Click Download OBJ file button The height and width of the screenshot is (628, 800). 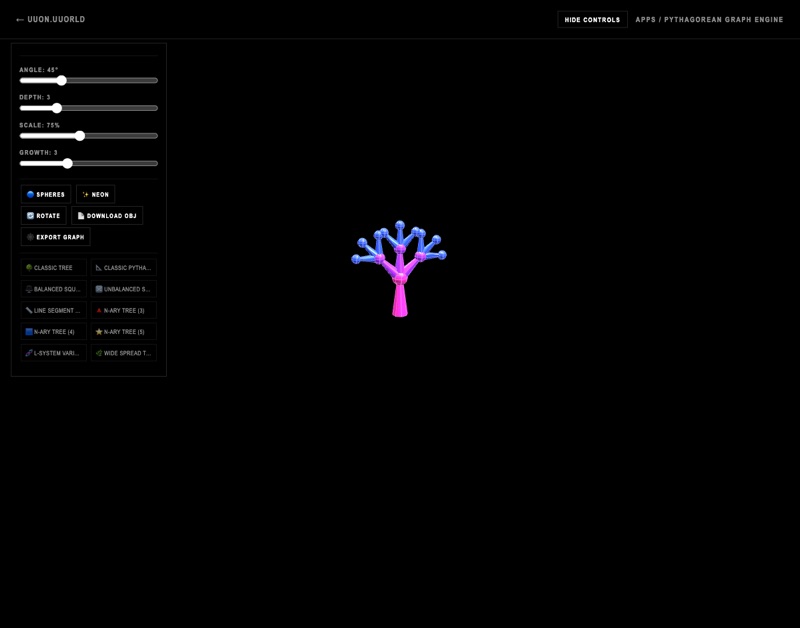107,216
